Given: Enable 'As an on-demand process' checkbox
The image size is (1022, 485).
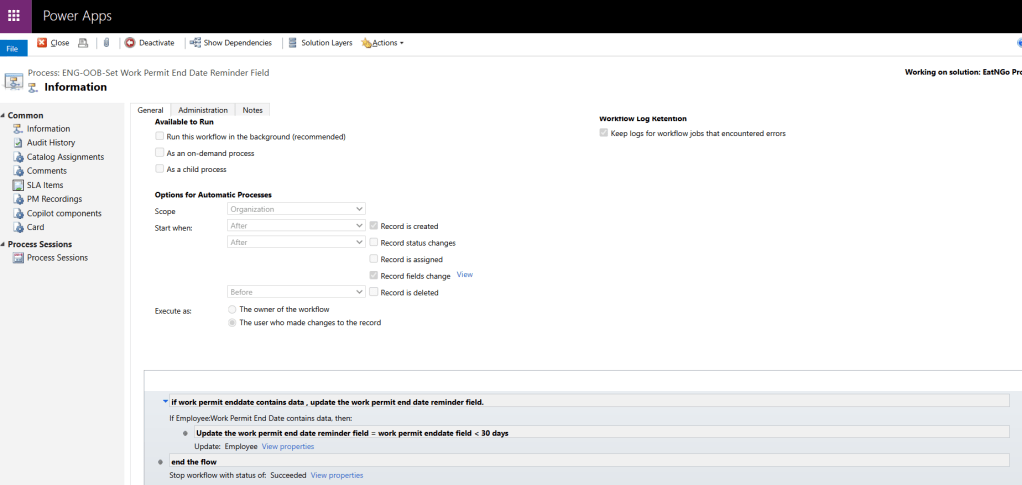Looking at the screenshot, I should [160, 153].
